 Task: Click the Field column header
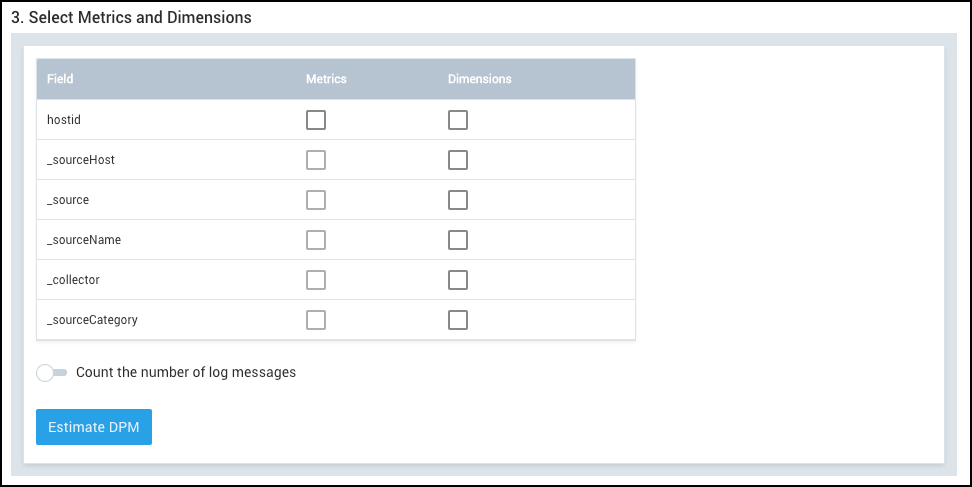(60, 79)
